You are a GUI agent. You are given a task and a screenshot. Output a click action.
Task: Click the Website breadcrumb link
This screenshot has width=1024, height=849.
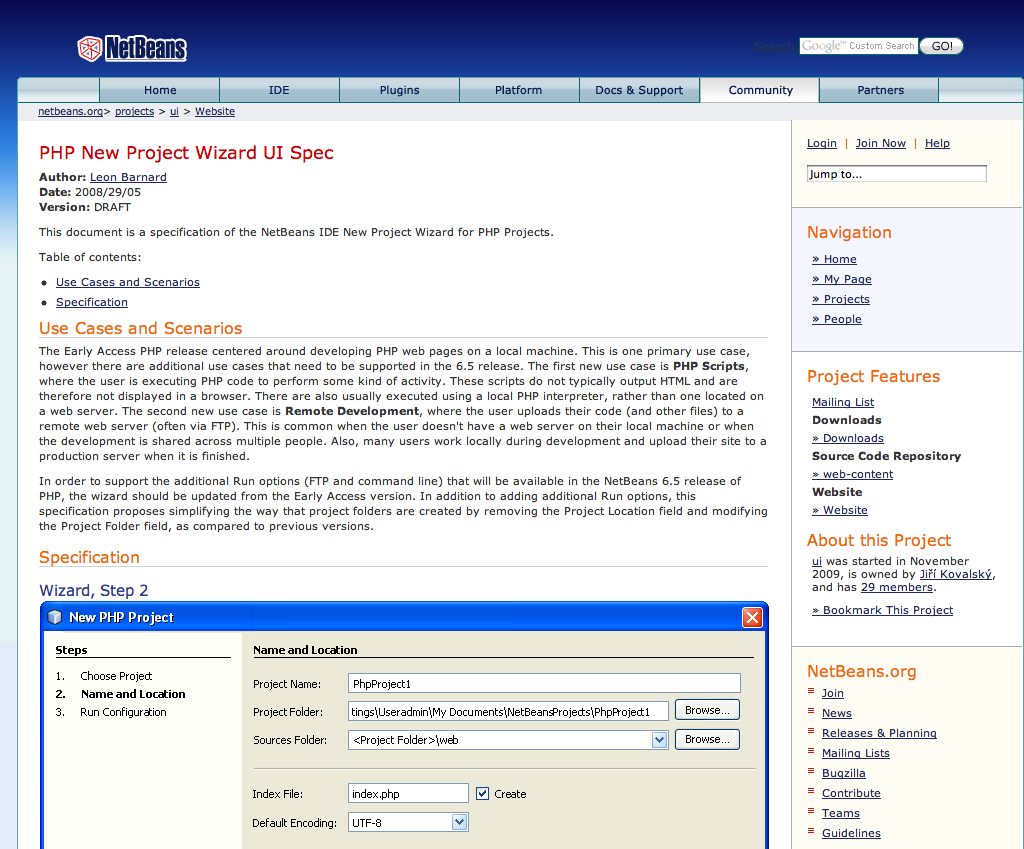(x=215, y=111)
